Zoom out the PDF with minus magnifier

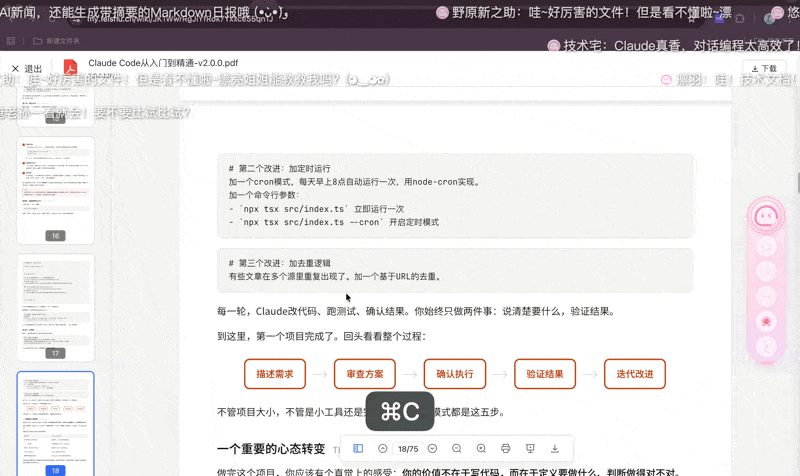[457, 448]
